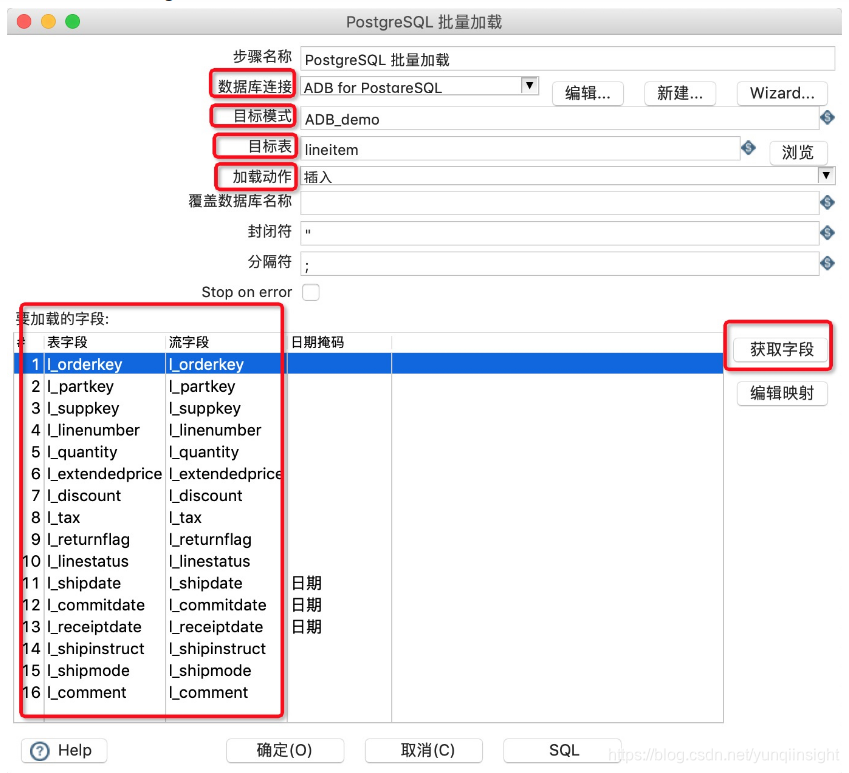The height and width of the screenshot is (773, 849).
Task: Click 日期 date mask for l_receiptdate
Action: pos(306,626)
